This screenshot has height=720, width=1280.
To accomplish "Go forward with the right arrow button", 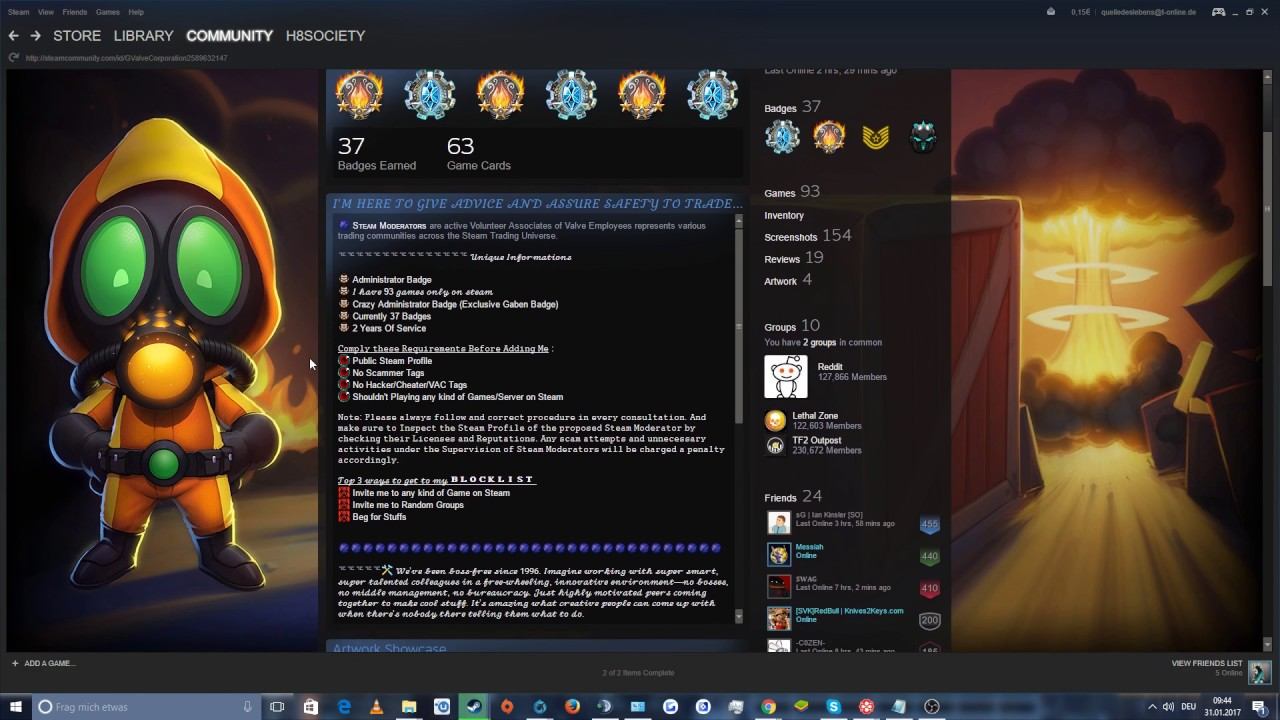I will click(35, 36).
